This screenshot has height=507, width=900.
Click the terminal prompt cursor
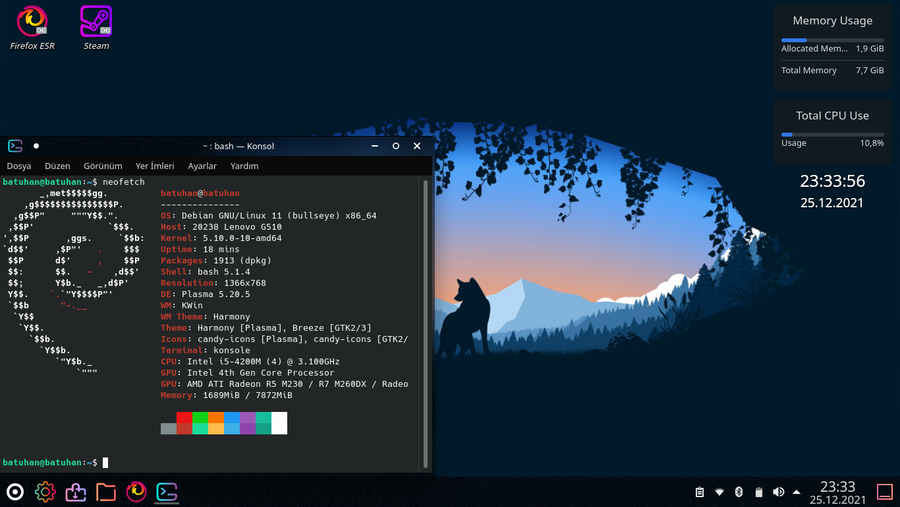pos(105,463)
